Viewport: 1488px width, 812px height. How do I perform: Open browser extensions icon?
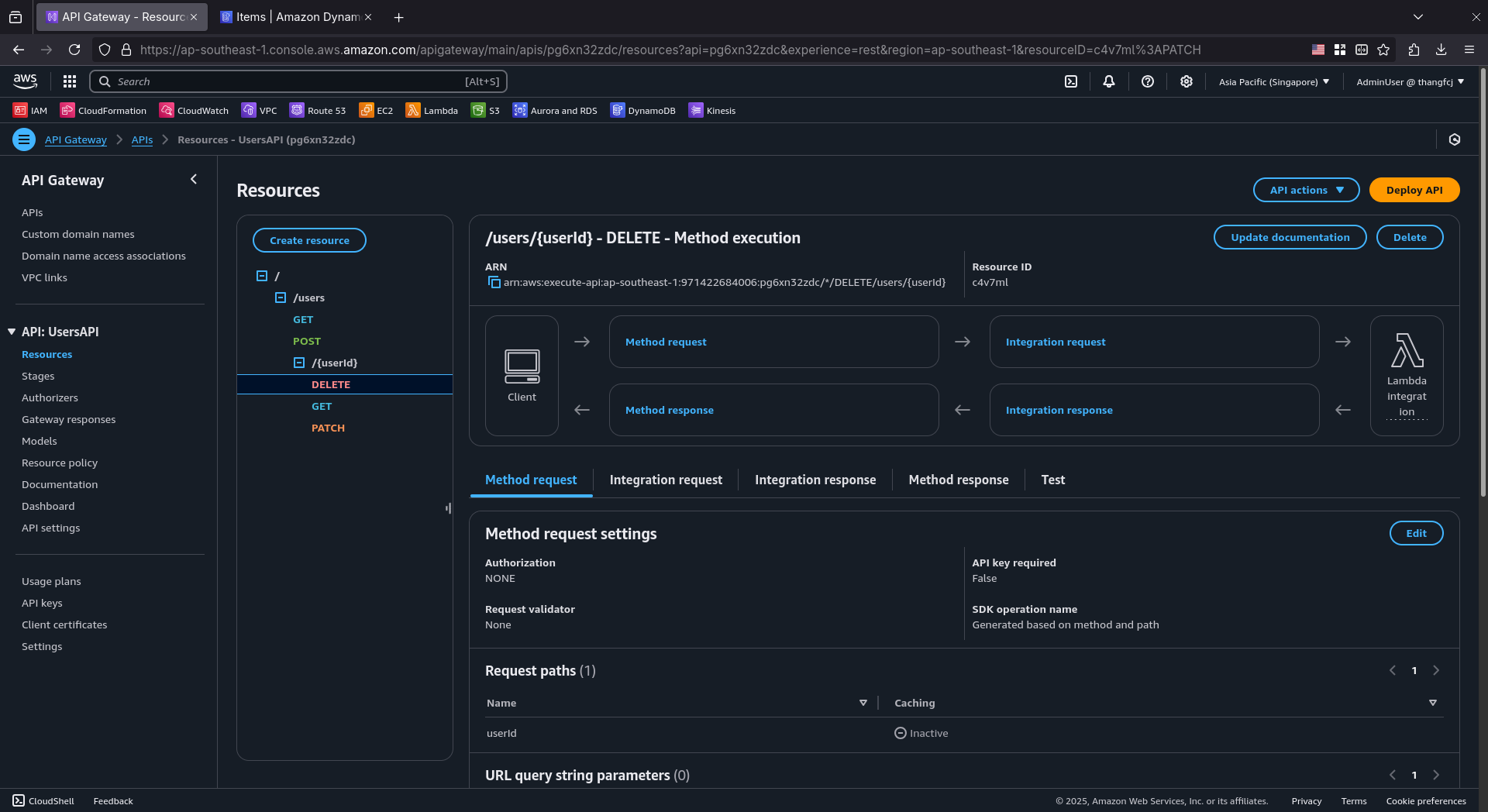click(1414, 50)
